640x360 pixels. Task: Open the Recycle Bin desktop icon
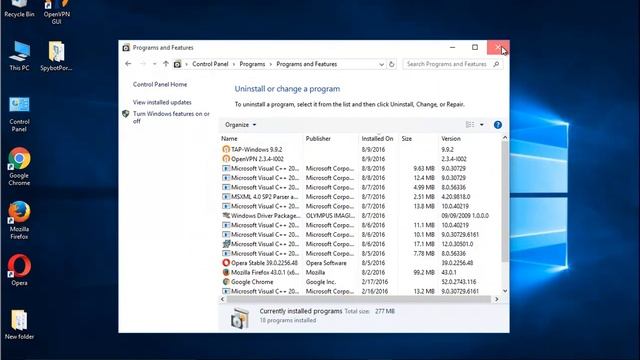pyautogui.click(x=19, y=9)
